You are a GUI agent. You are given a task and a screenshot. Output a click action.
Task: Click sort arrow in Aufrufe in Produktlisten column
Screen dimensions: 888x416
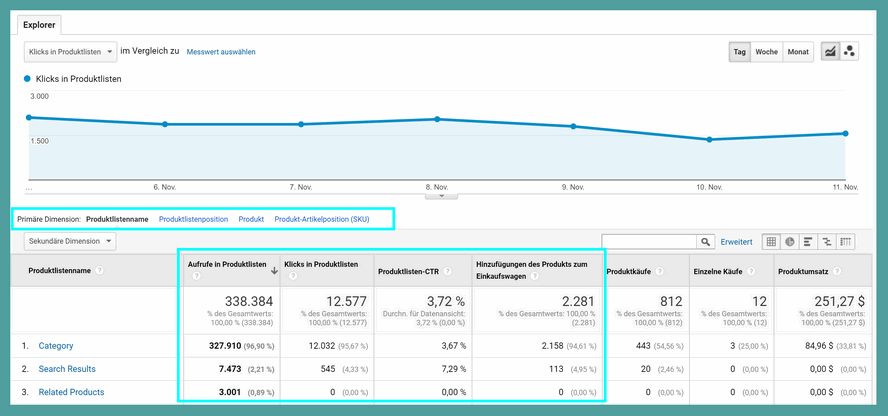click(275, 271)
